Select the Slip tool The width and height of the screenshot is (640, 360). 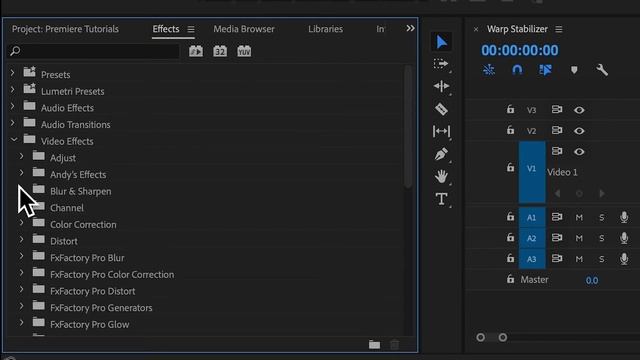(x=441, y=131)
